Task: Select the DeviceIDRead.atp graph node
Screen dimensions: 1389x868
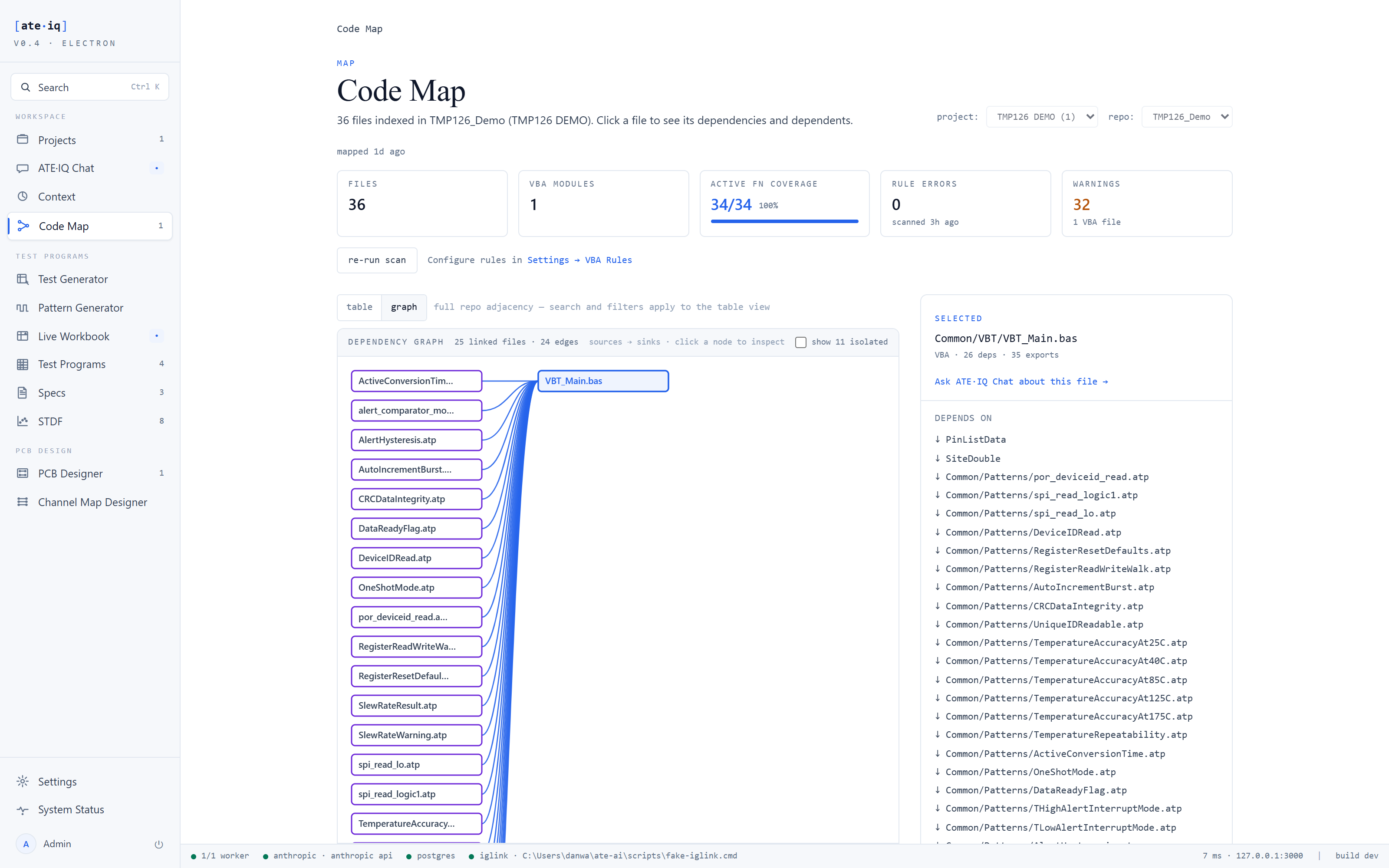Action: pos(417,558)
